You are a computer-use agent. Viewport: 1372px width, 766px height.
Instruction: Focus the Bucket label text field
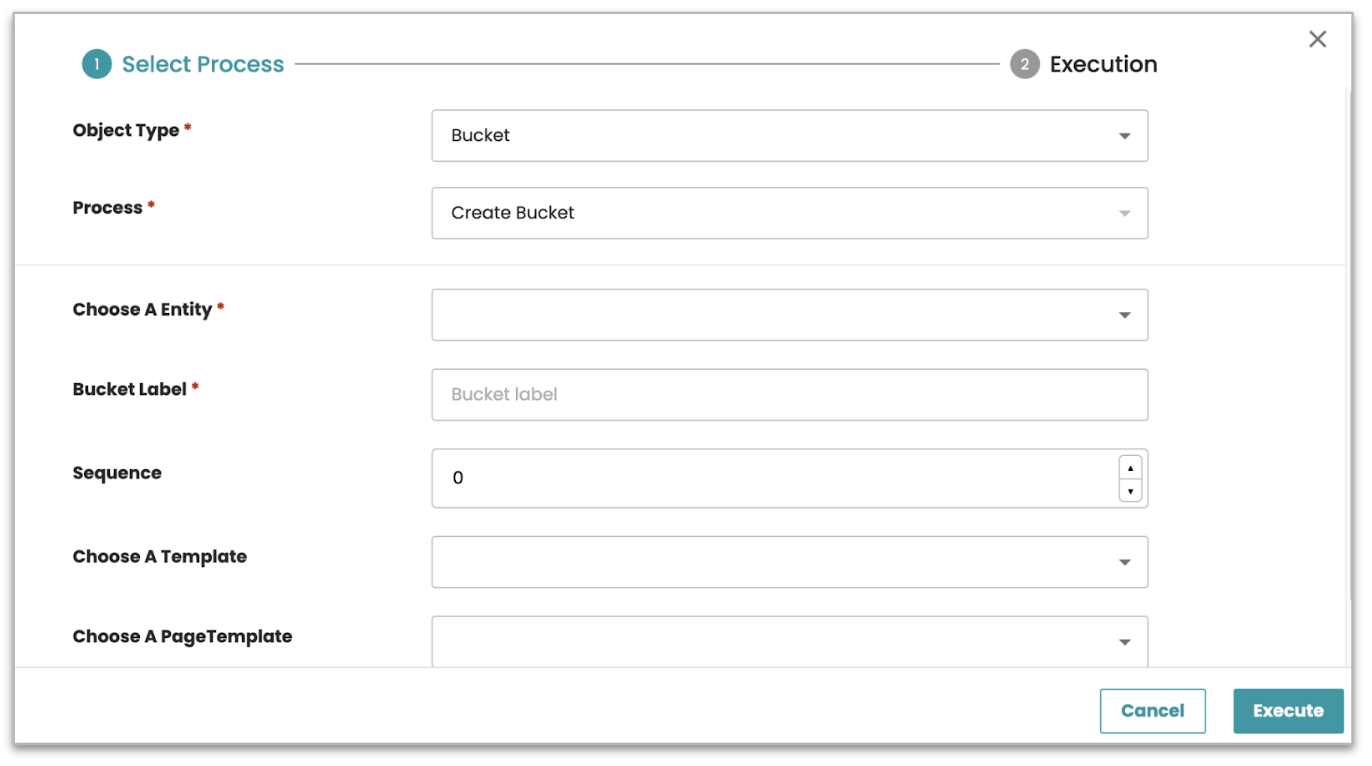[x=789, y=395]
